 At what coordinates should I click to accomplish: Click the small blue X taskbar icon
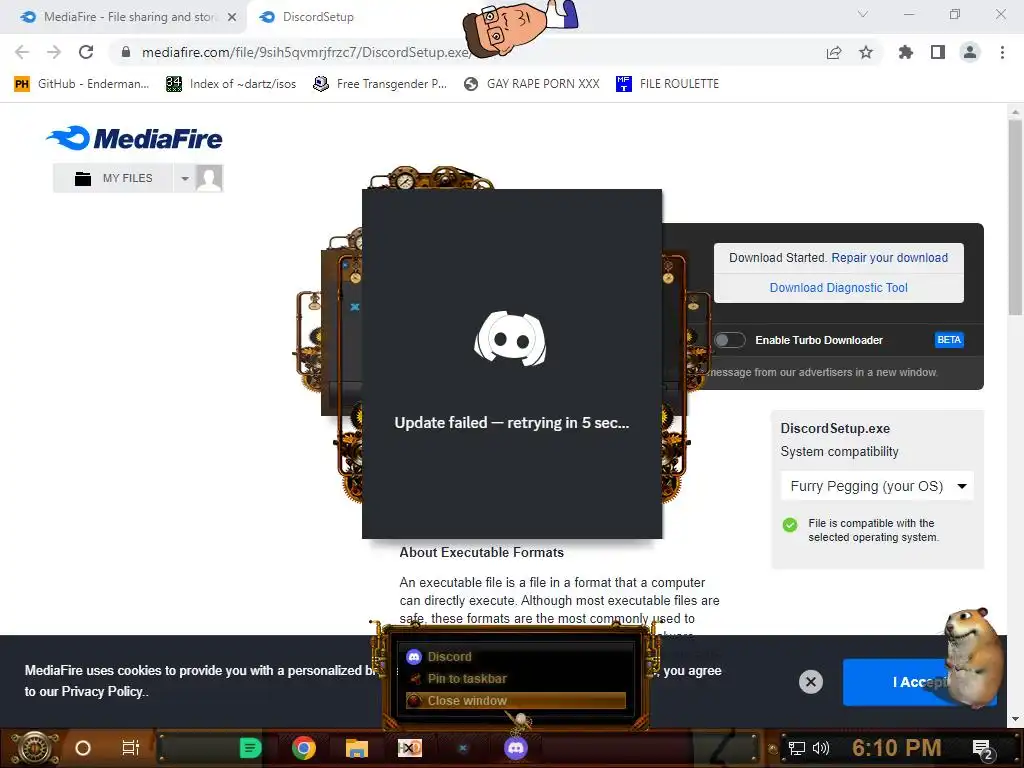point(463,748)
